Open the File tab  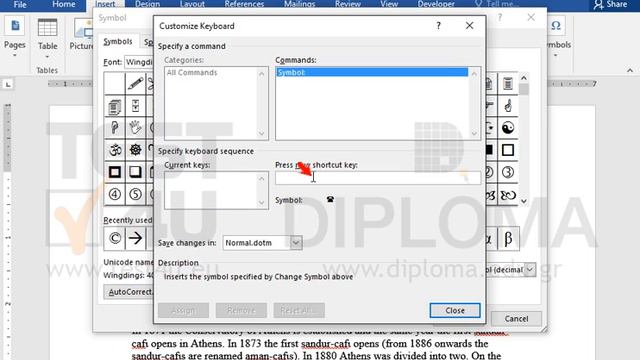[x=20, y=4]
